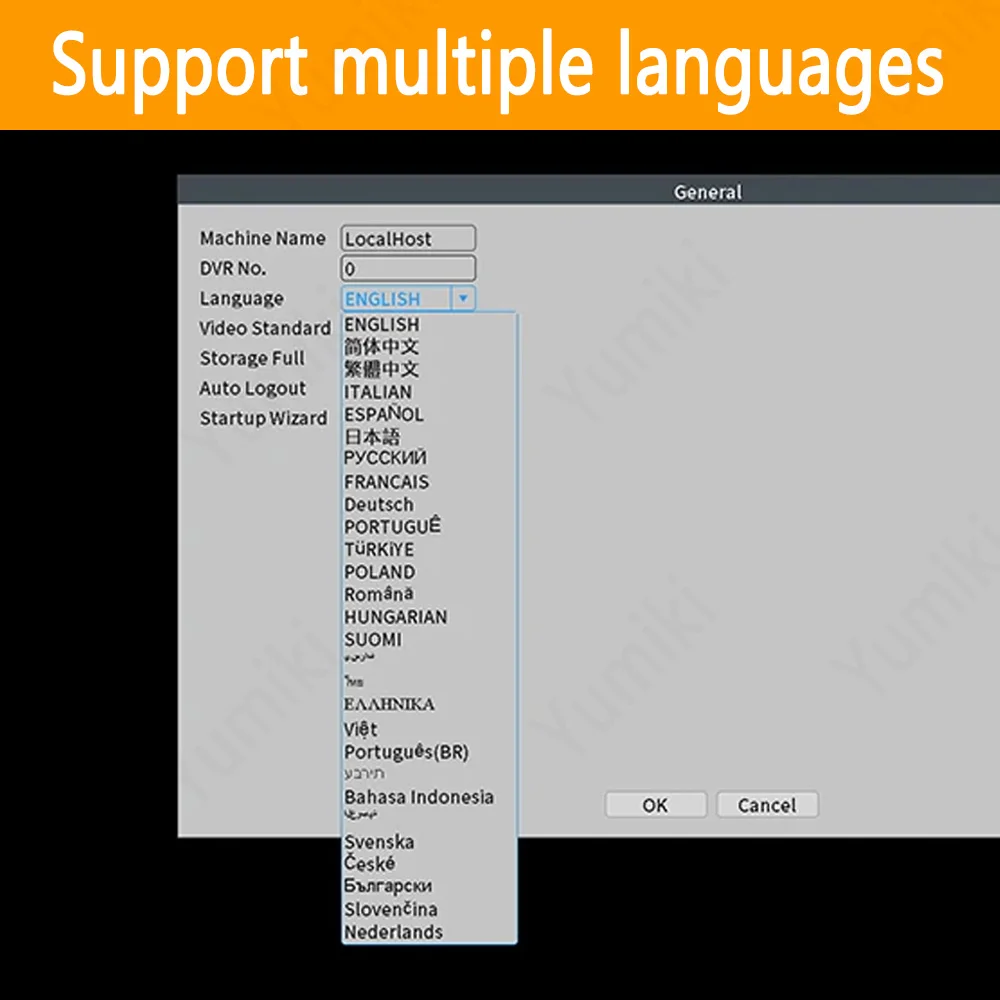This screenshot has height=1000, width=1000.
Task: Click the Machine Name input field
Action: click(x=408, y=239)
